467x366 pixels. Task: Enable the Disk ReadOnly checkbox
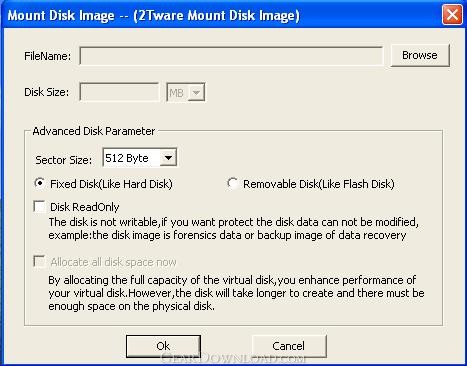(x=40, y=207)
